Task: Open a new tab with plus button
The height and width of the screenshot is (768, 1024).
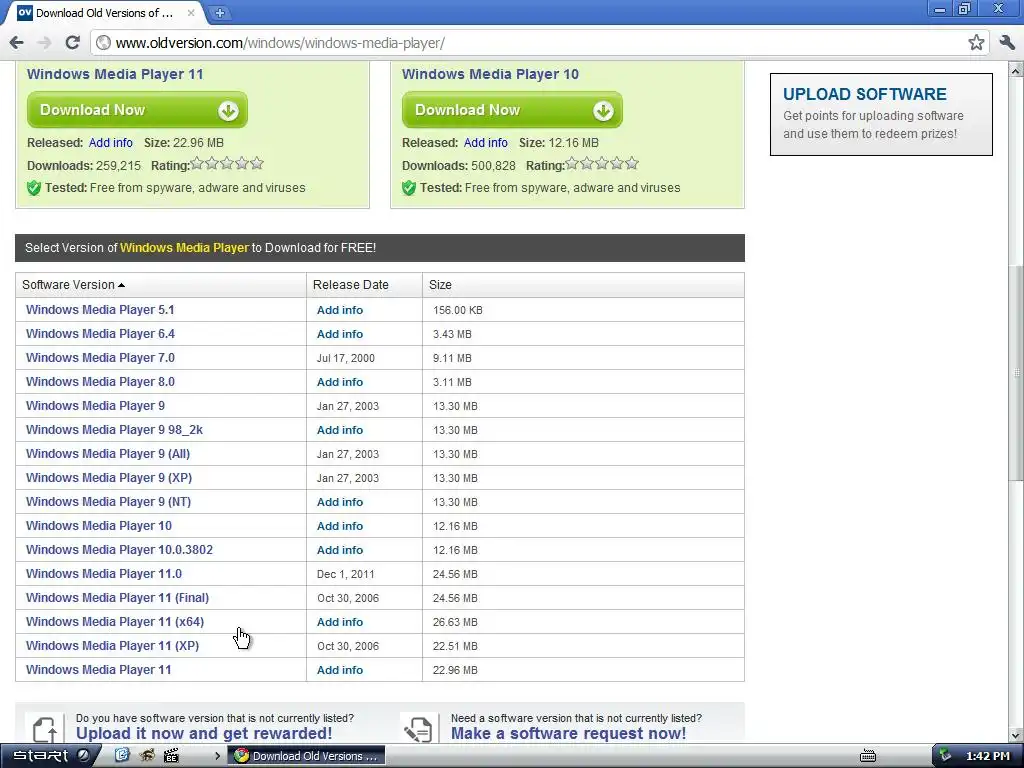Action: (x=220, y=12)
